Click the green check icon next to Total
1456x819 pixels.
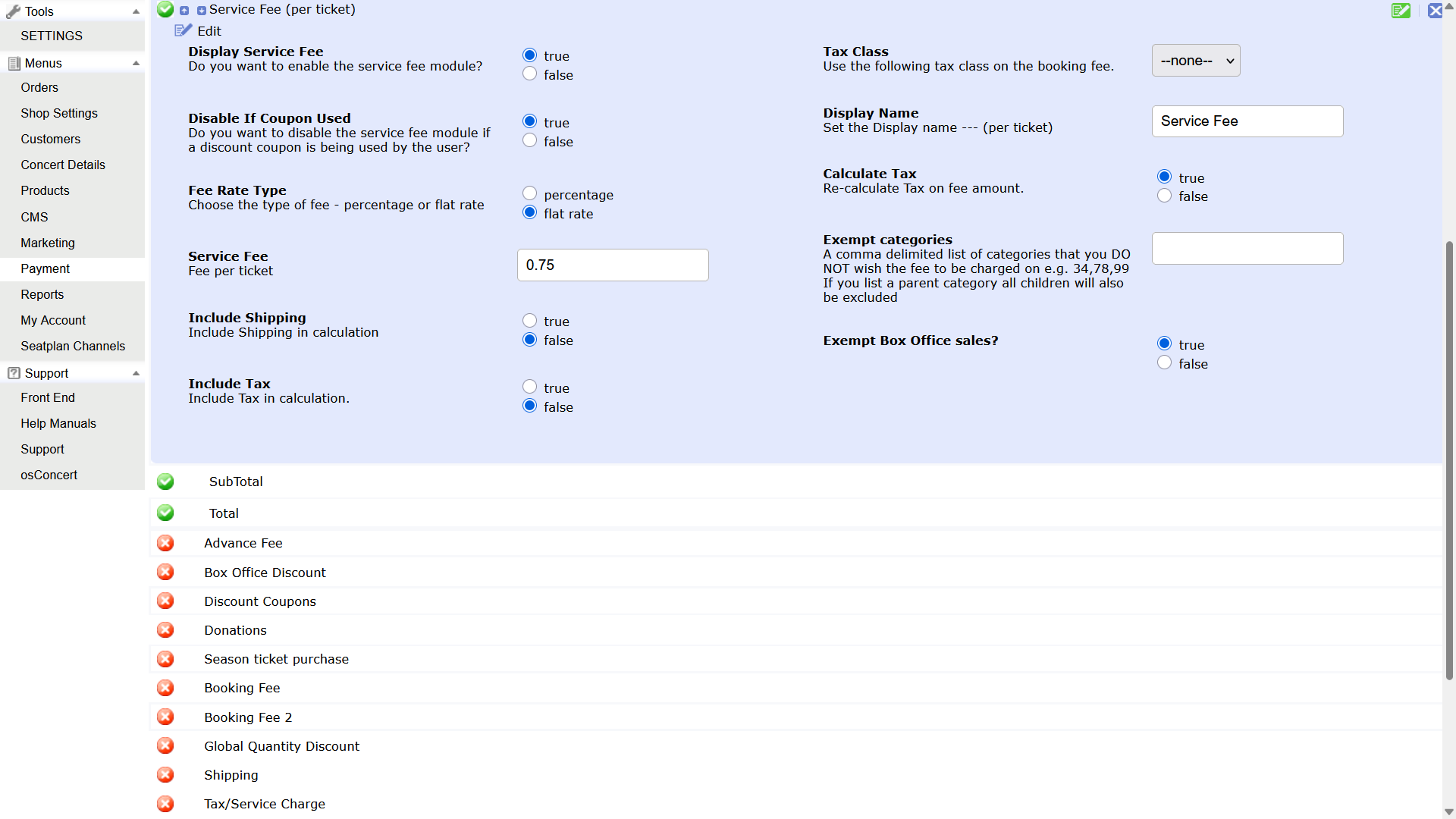coord(165,513)
